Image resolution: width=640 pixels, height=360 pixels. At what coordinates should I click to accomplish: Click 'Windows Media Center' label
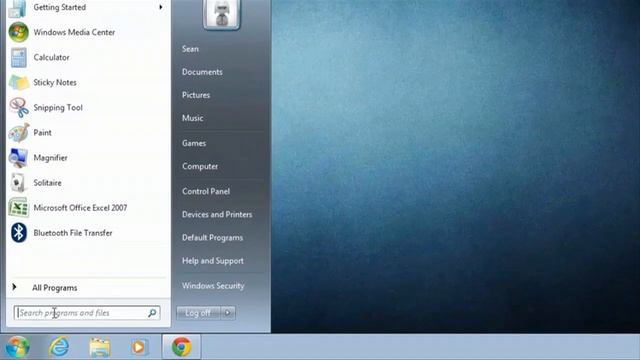coord(74,32)
